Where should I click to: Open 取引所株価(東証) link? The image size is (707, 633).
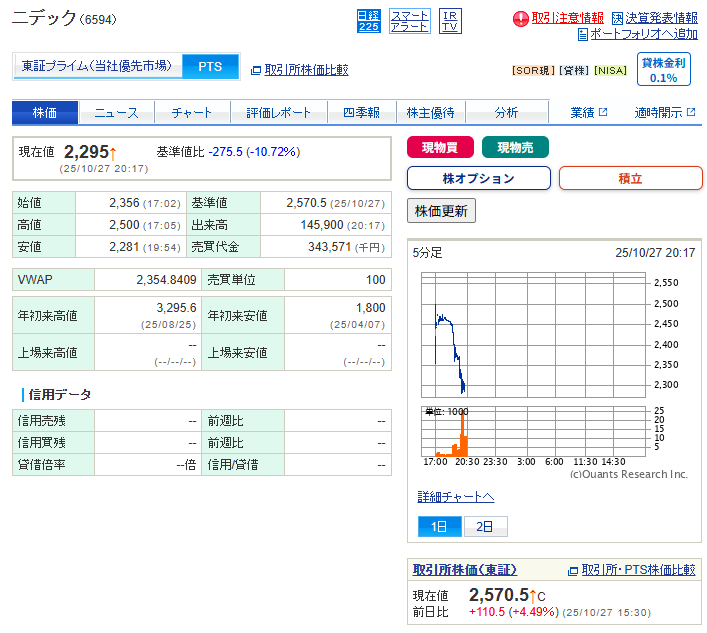[464, 570]
